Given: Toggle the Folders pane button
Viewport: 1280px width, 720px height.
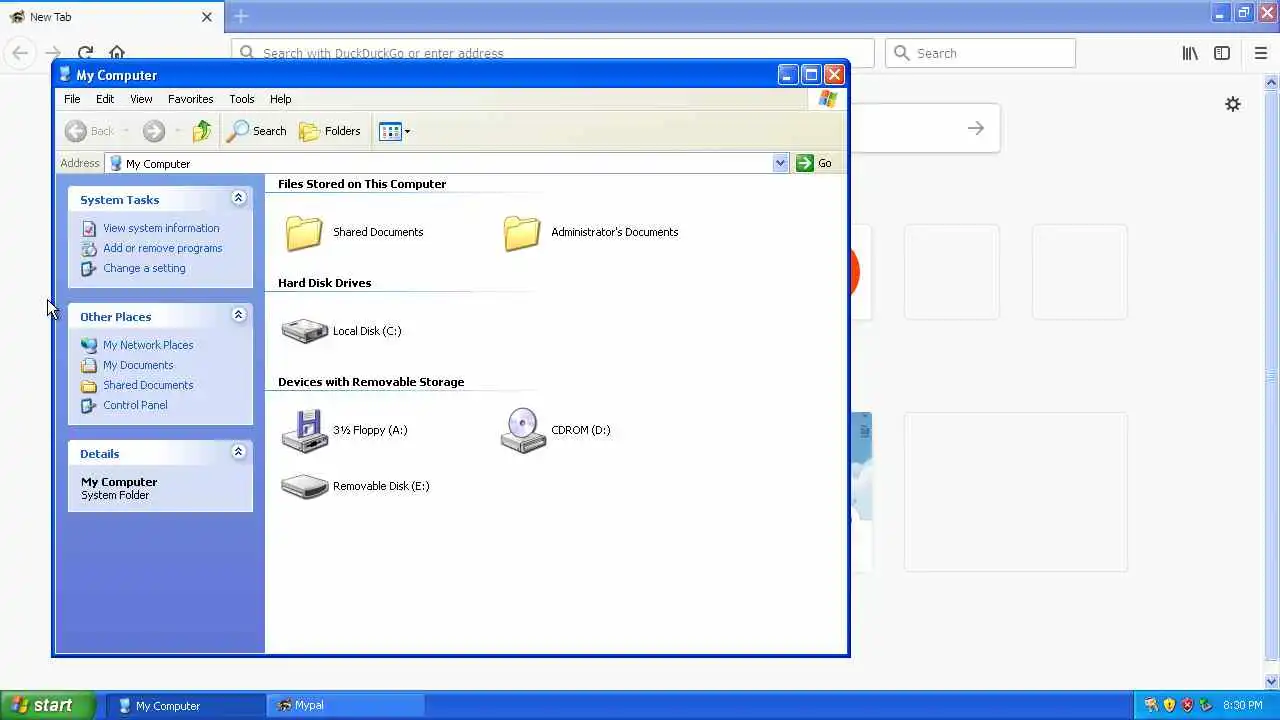Looking at the screenshot, I should [330, 131].
